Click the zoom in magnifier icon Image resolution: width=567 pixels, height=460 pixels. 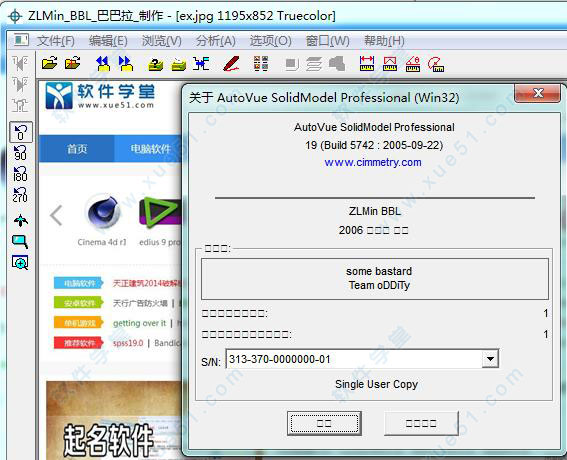(x=20, y=263)
